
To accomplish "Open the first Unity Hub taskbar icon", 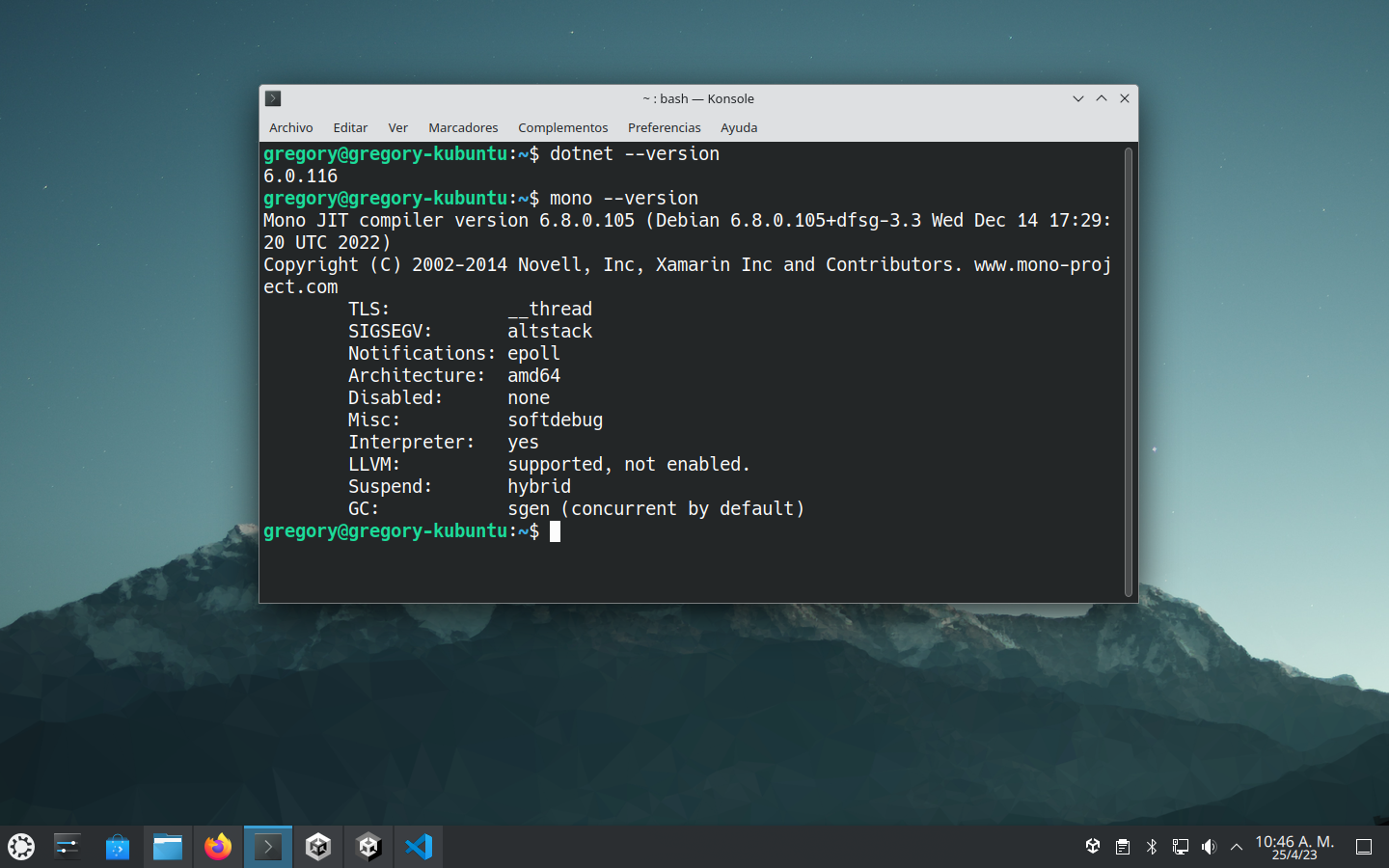I will pos(318,847).
